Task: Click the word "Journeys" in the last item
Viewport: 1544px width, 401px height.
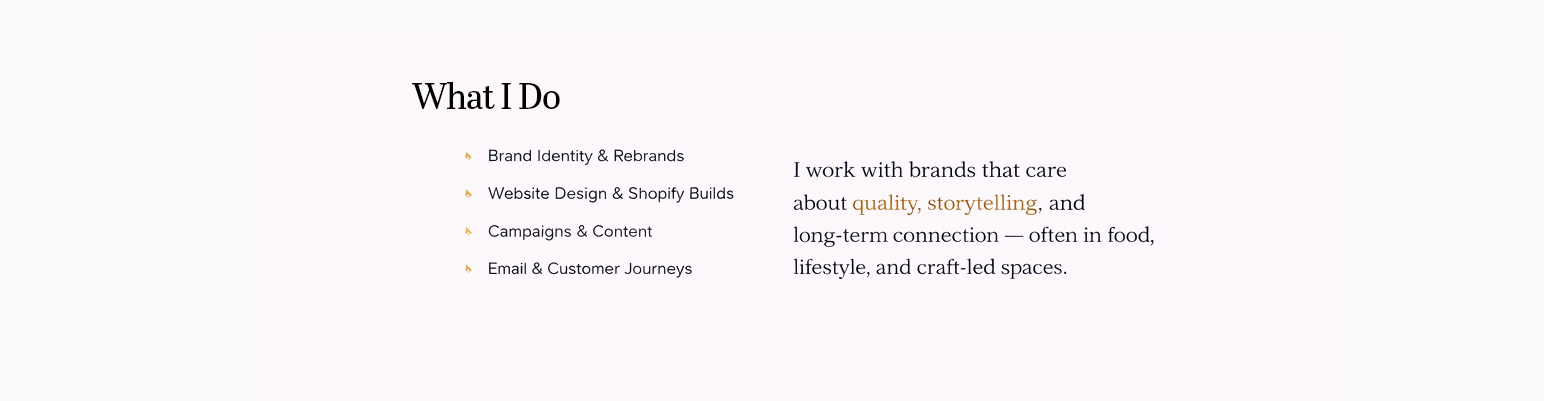Action: coord(658,268)
